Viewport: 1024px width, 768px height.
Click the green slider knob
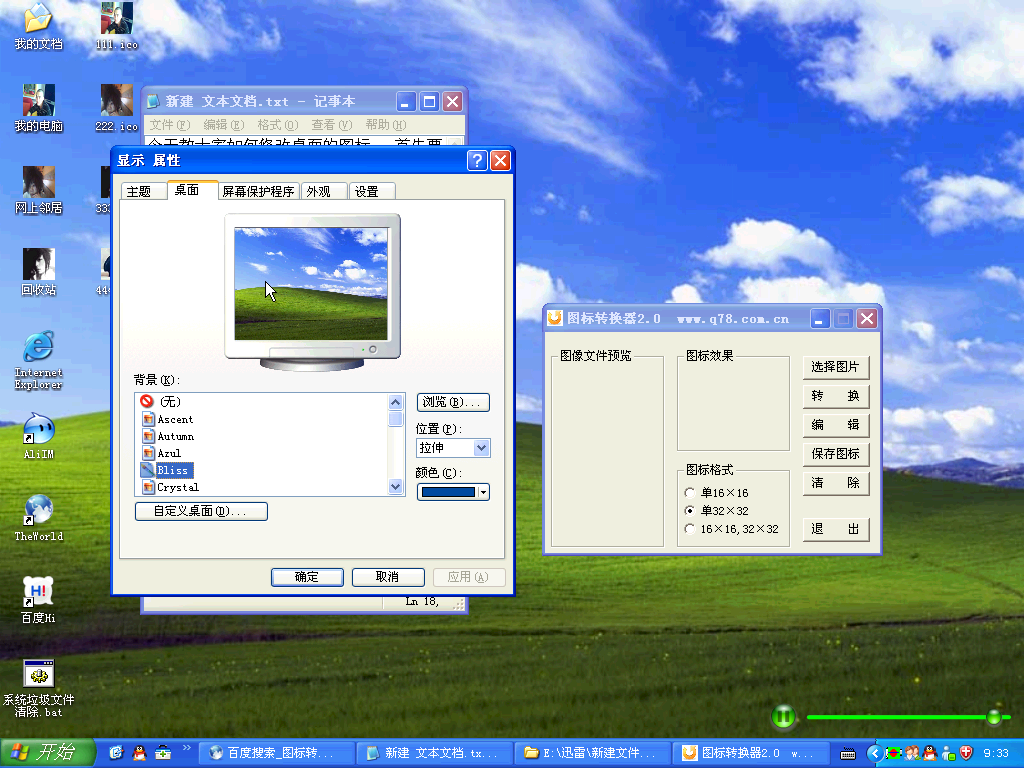click(x=994, y=717)
